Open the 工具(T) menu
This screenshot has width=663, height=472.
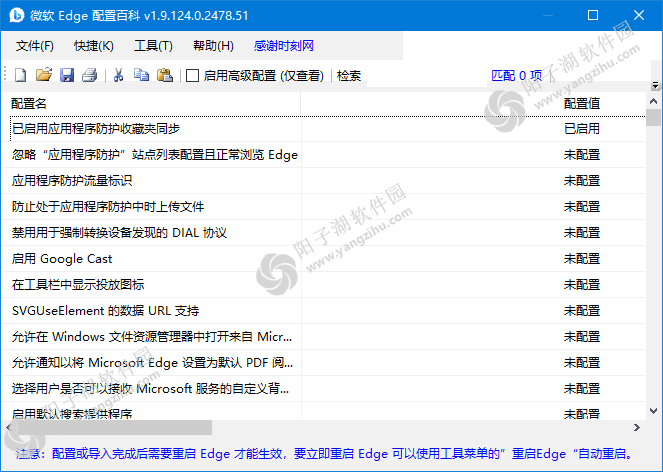(x=153, y=46)
